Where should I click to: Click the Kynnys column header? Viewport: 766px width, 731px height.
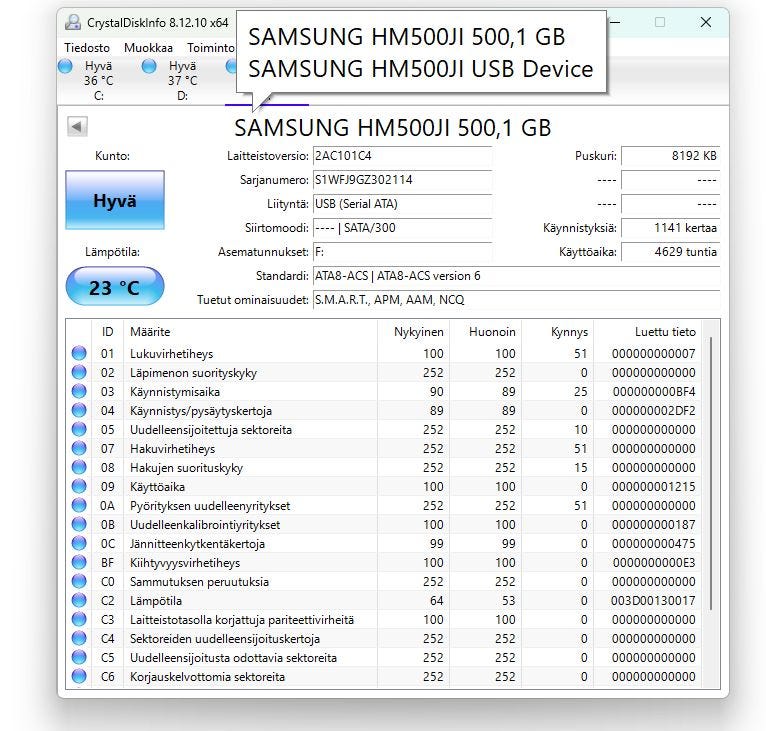pos(557,332)
